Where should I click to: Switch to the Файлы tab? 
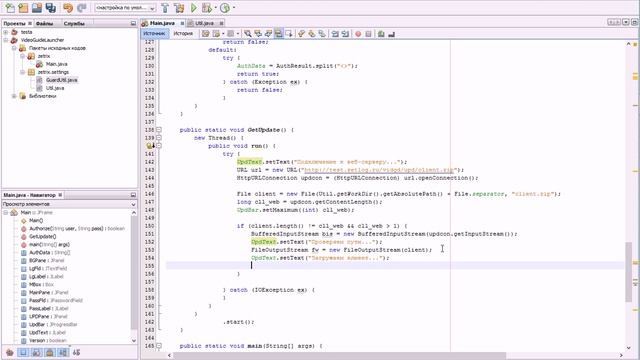(44, 23)
